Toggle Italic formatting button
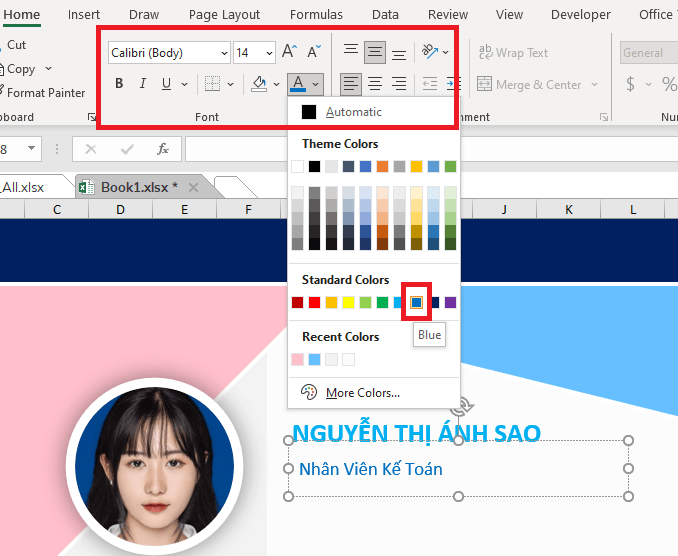 coord(143,84)
